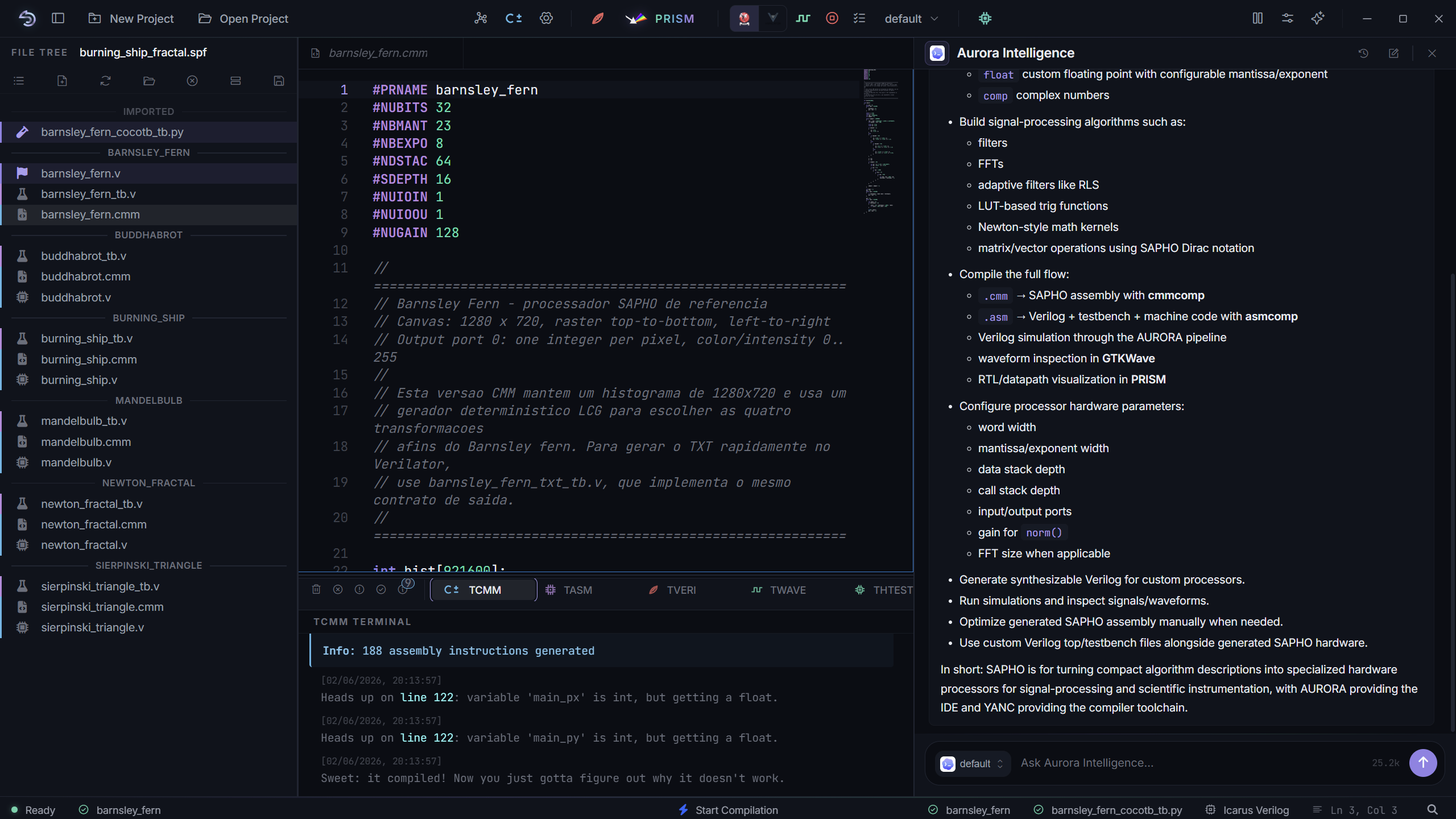Click the New Project button
This screenshot has height=819, width=1456.
pyautogui.click(x=131, y=18)
